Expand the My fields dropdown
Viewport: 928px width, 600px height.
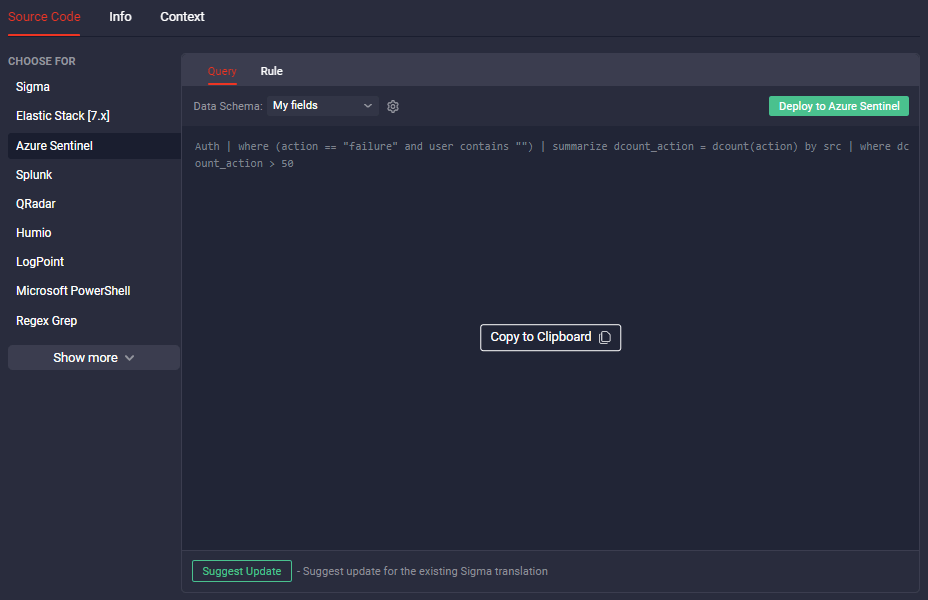tap(323, 106)
